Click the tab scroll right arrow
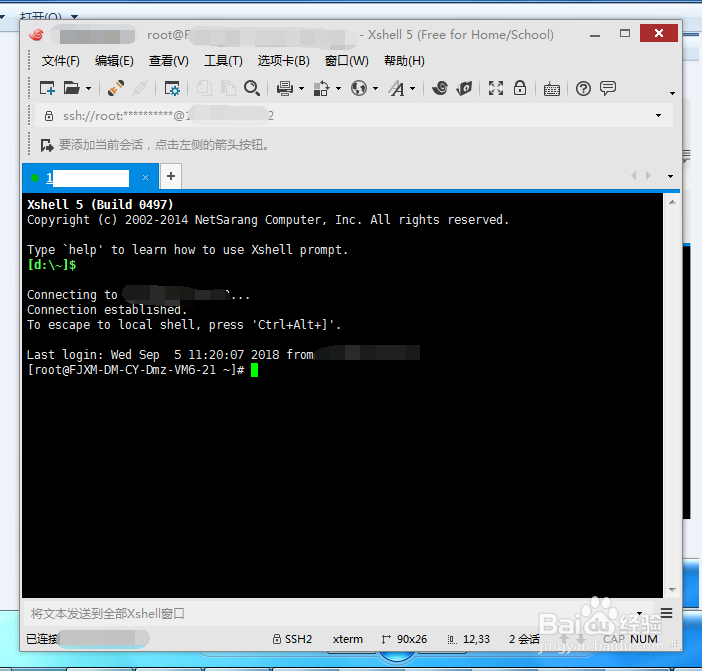This screenshot has width=702, height=671. click(x=648, y=176)
